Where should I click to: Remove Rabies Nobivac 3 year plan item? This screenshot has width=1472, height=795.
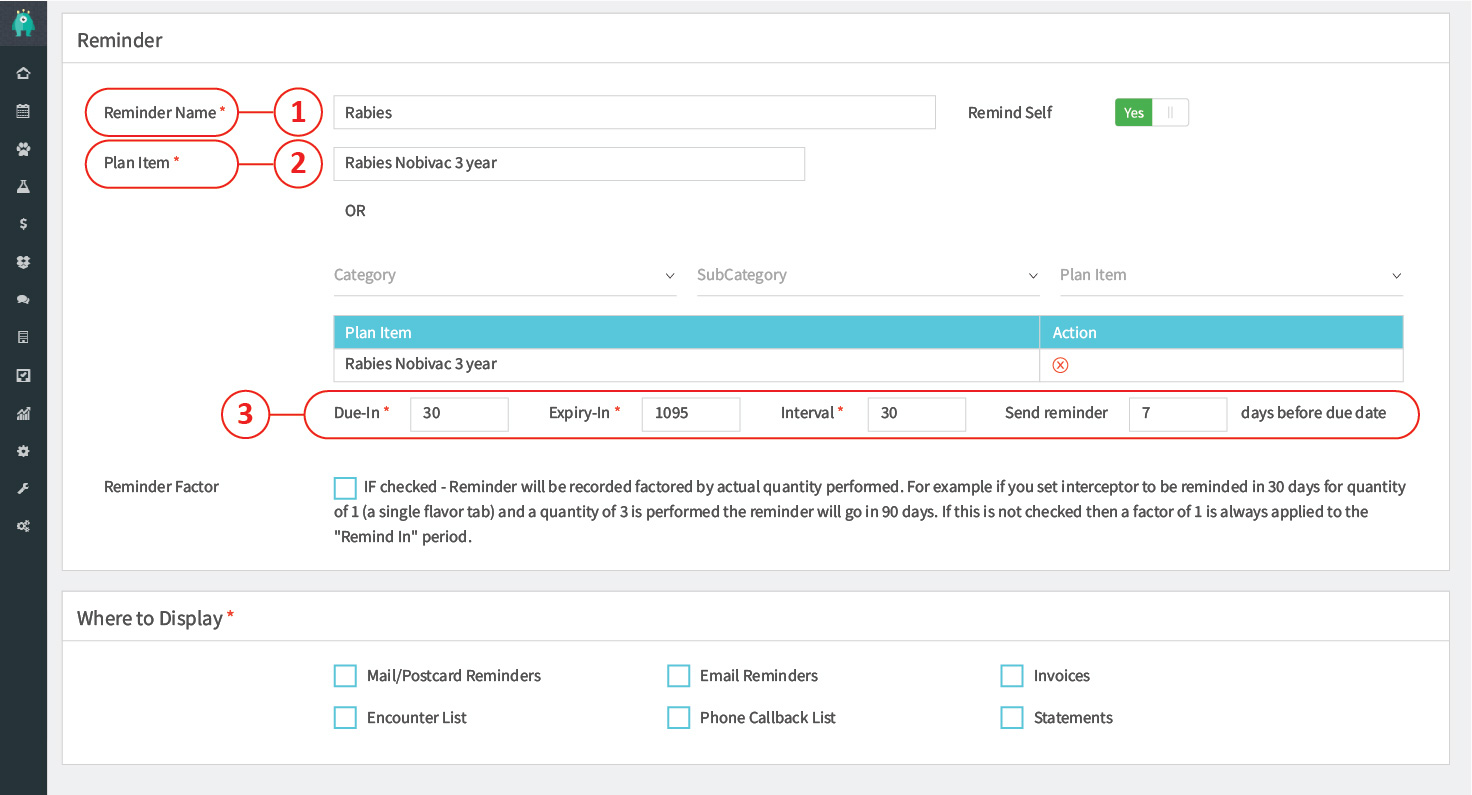pos(1061,365)
